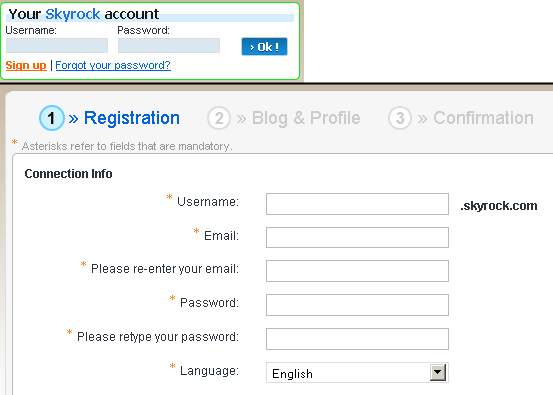Select the step 2 circle icon

tap(219, 118)
